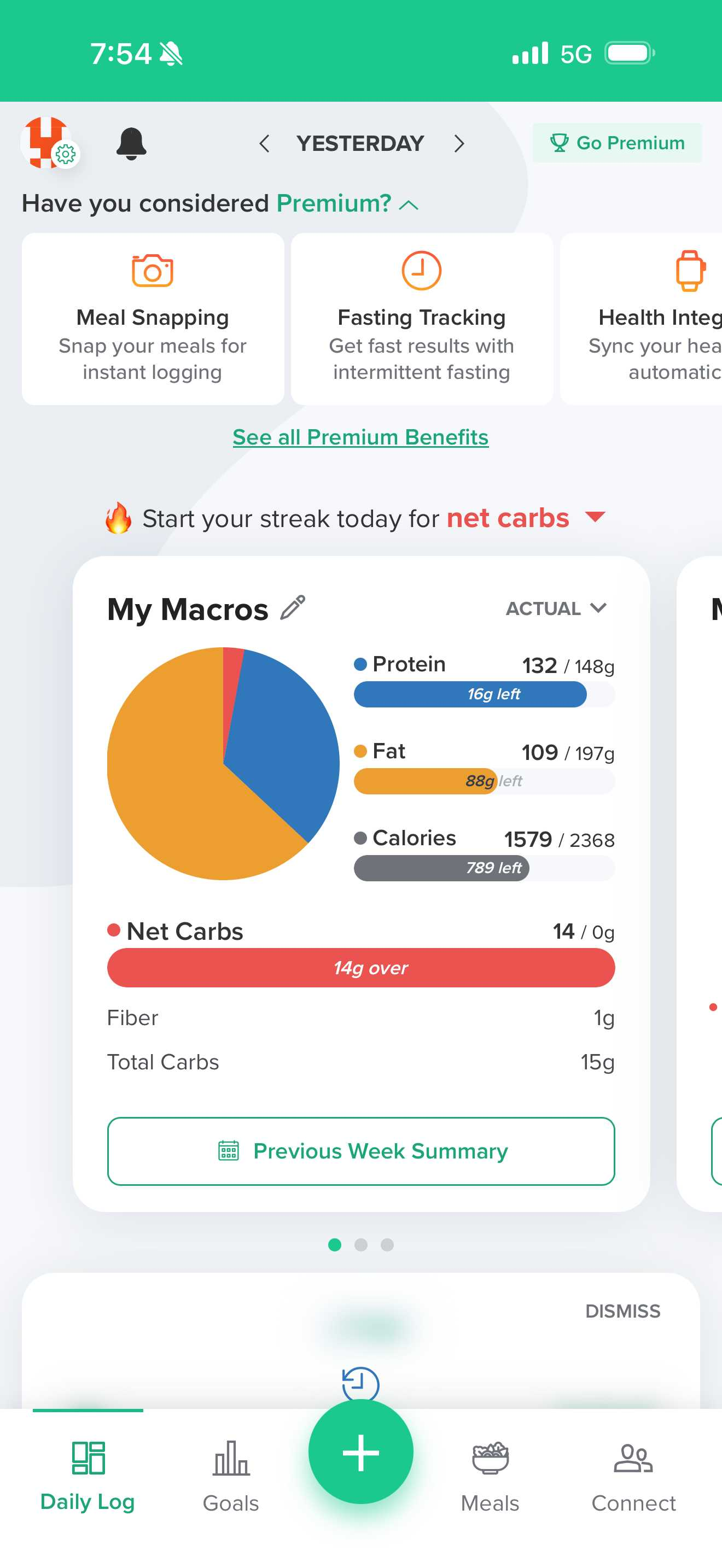
Task: Open profile avatar settings
Action: [x=49, y=143]
